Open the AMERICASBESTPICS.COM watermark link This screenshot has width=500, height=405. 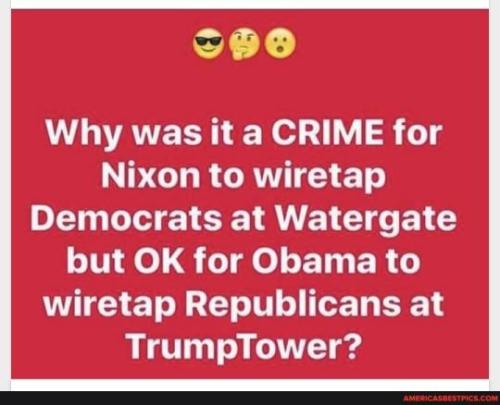(450, 398)
